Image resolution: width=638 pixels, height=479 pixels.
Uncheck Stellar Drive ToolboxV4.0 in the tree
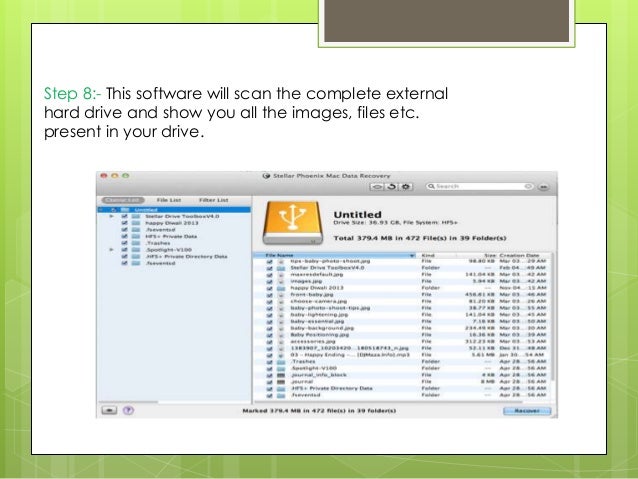point(125,216)
